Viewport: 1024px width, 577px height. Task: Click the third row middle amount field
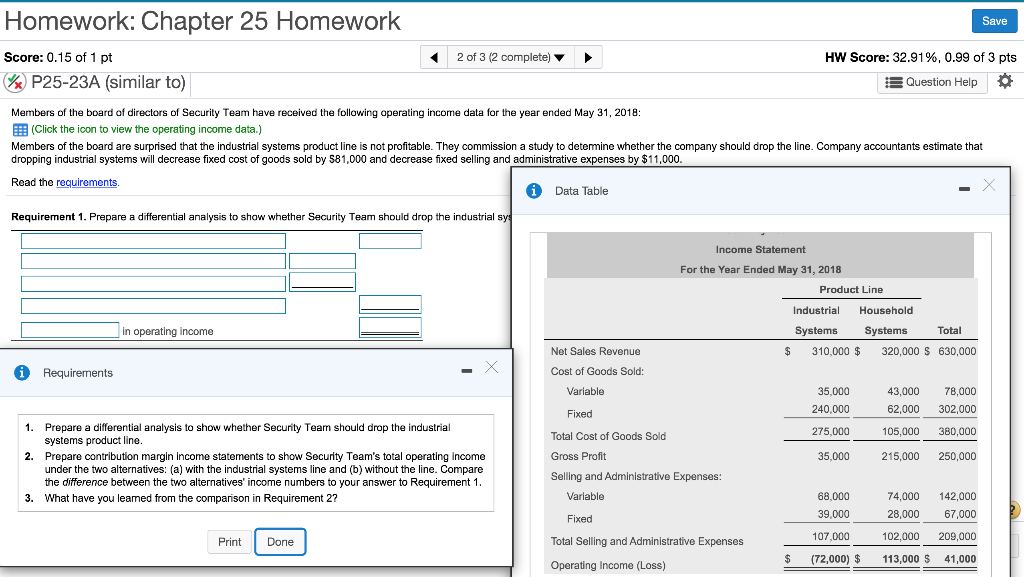(x=323, y=281)
